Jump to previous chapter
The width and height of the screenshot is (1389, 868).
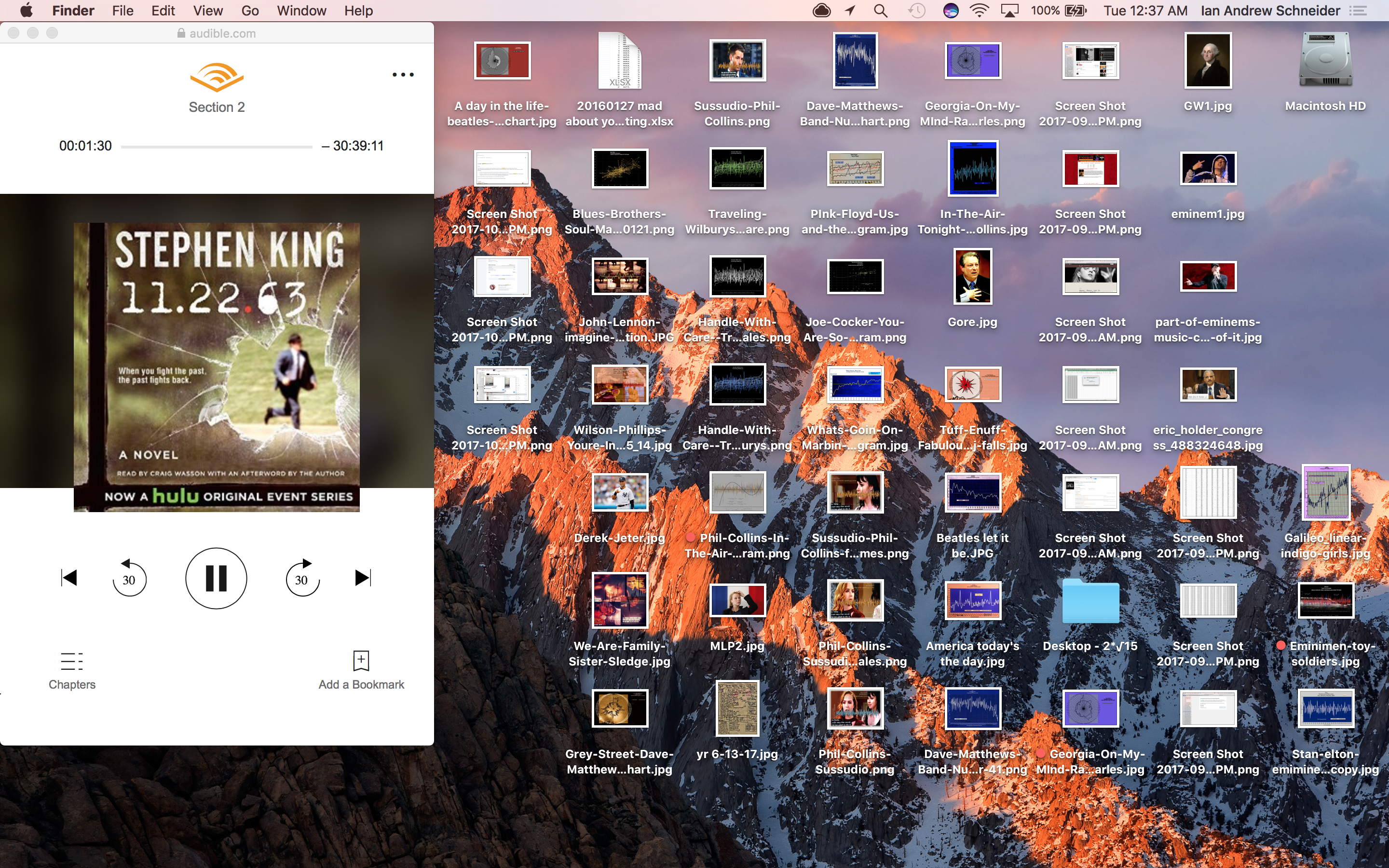(x=69, y=578)
